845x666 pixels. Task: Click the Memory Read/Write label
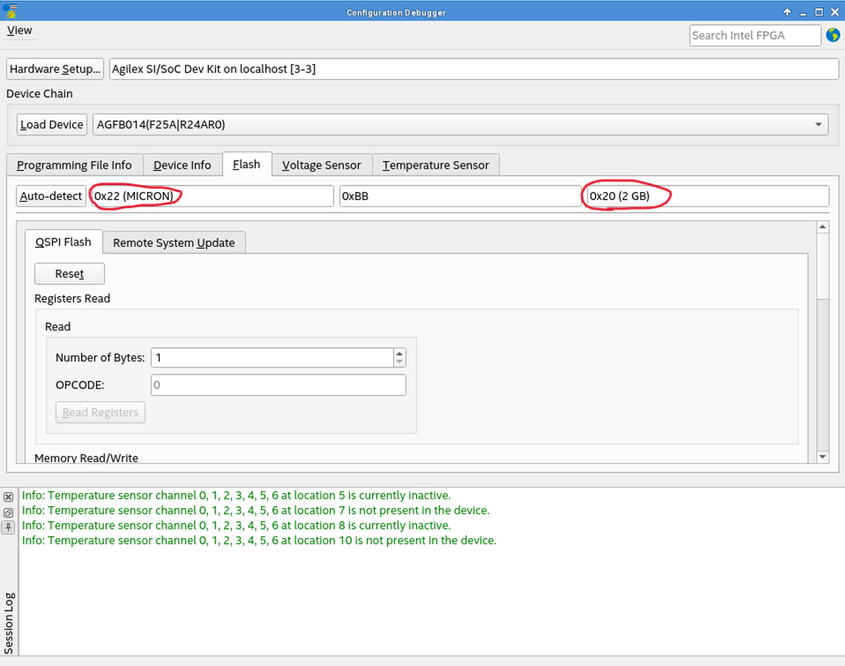coord(86,458)
